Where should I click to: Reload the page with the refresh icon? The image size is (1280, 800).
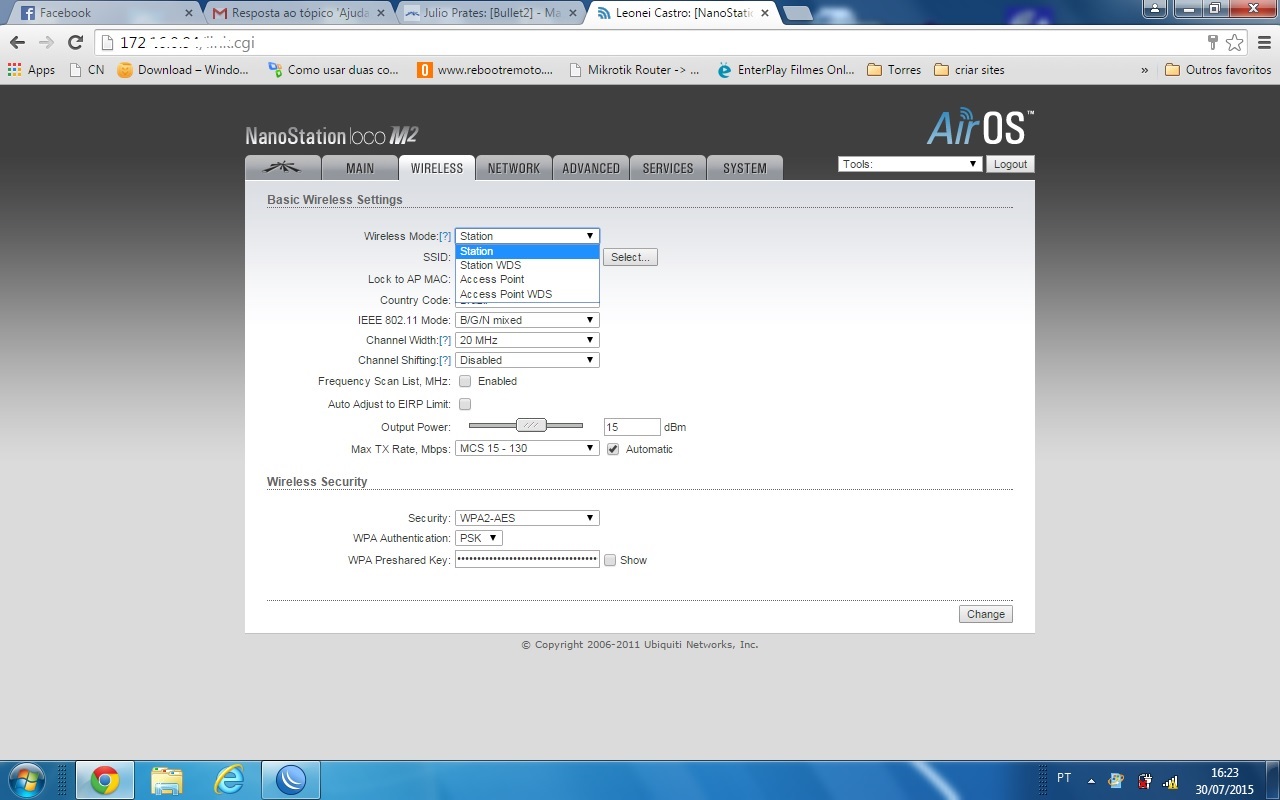(x=75, y=42)
